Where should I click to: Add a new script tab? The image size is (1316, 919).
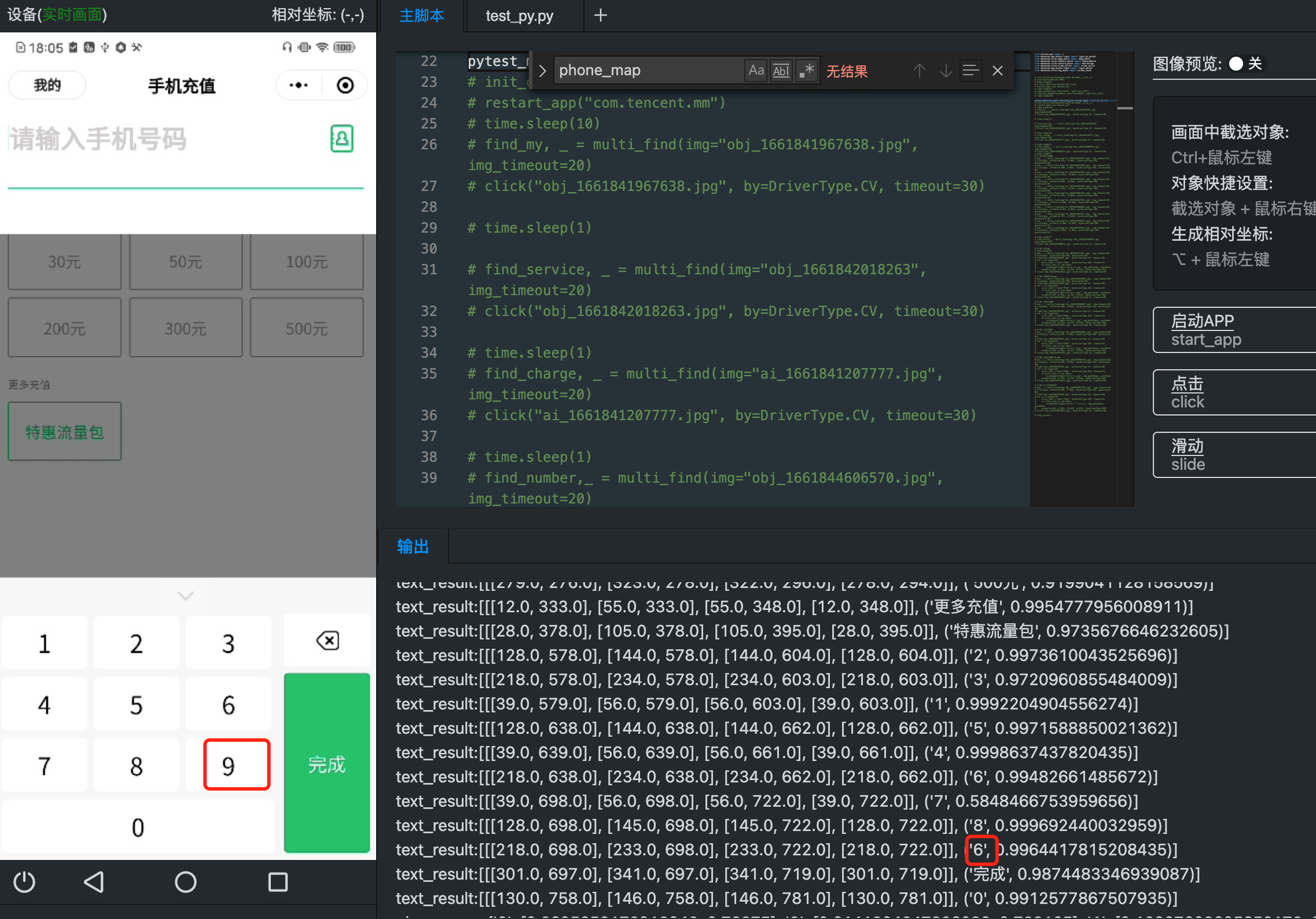coord(601,16)
